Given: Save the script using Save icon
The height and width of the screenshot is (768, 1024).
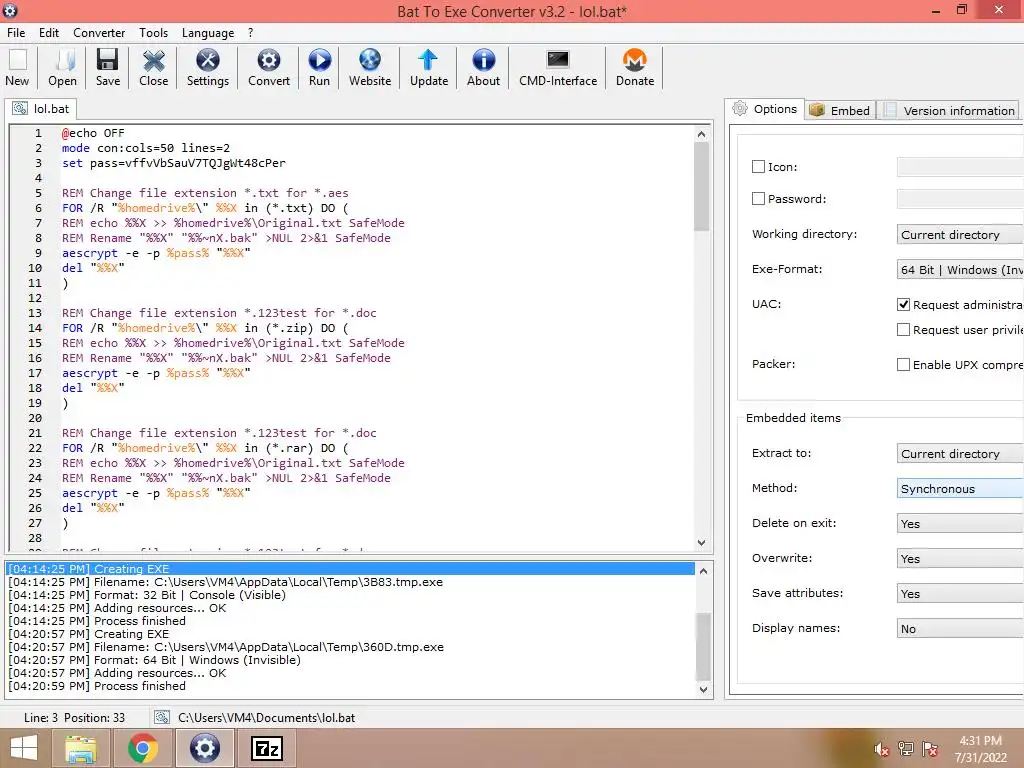Looking at the screenshot, I should (x=108, y=68).
